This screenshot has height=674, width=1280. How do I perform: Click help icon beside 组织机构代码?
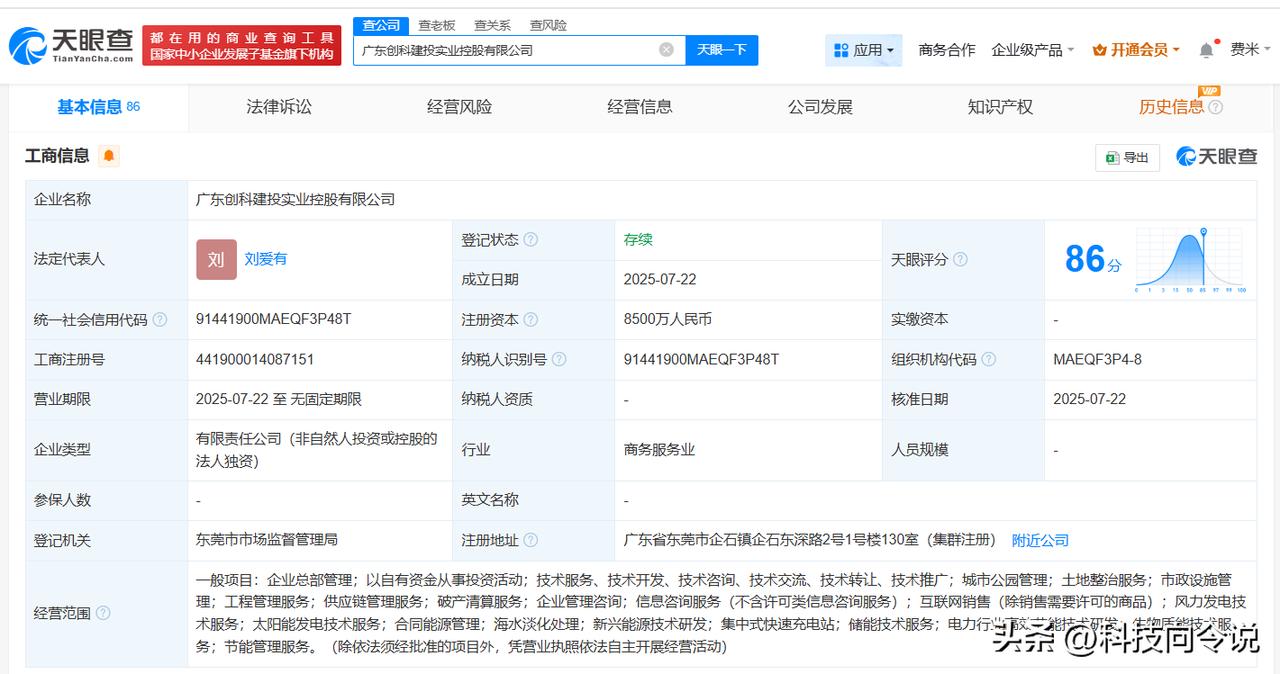[x=988, y=360]
